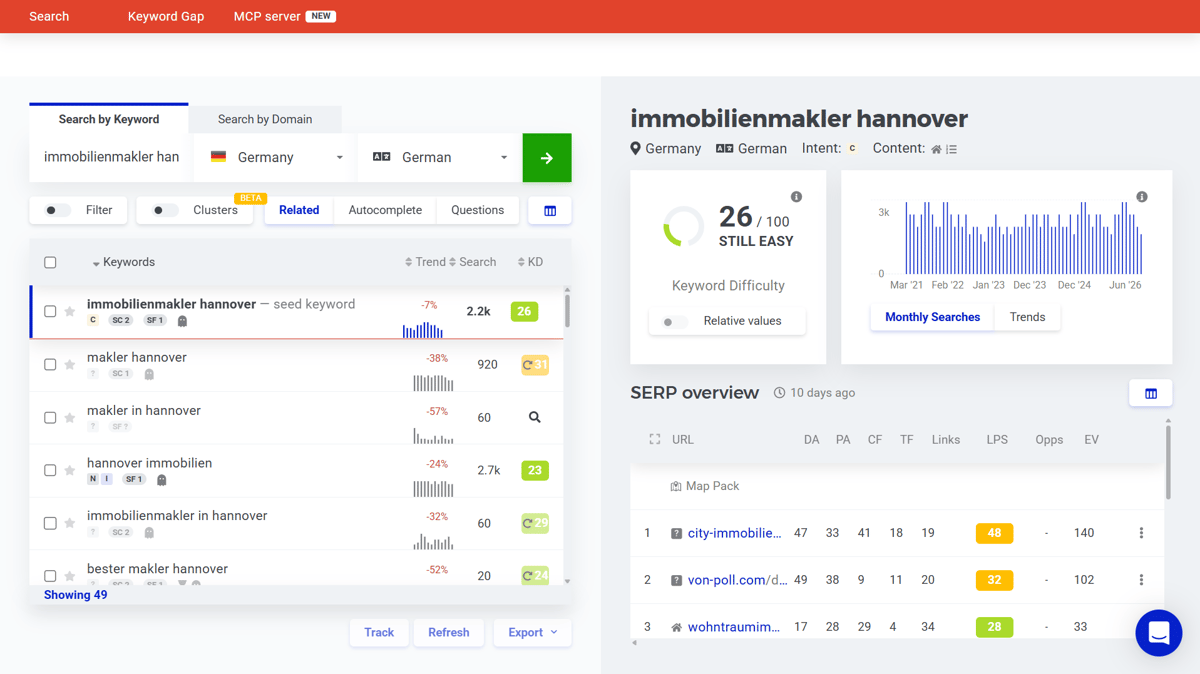
Task: Open the chat support bubble
Action: tap(1159, 633)
